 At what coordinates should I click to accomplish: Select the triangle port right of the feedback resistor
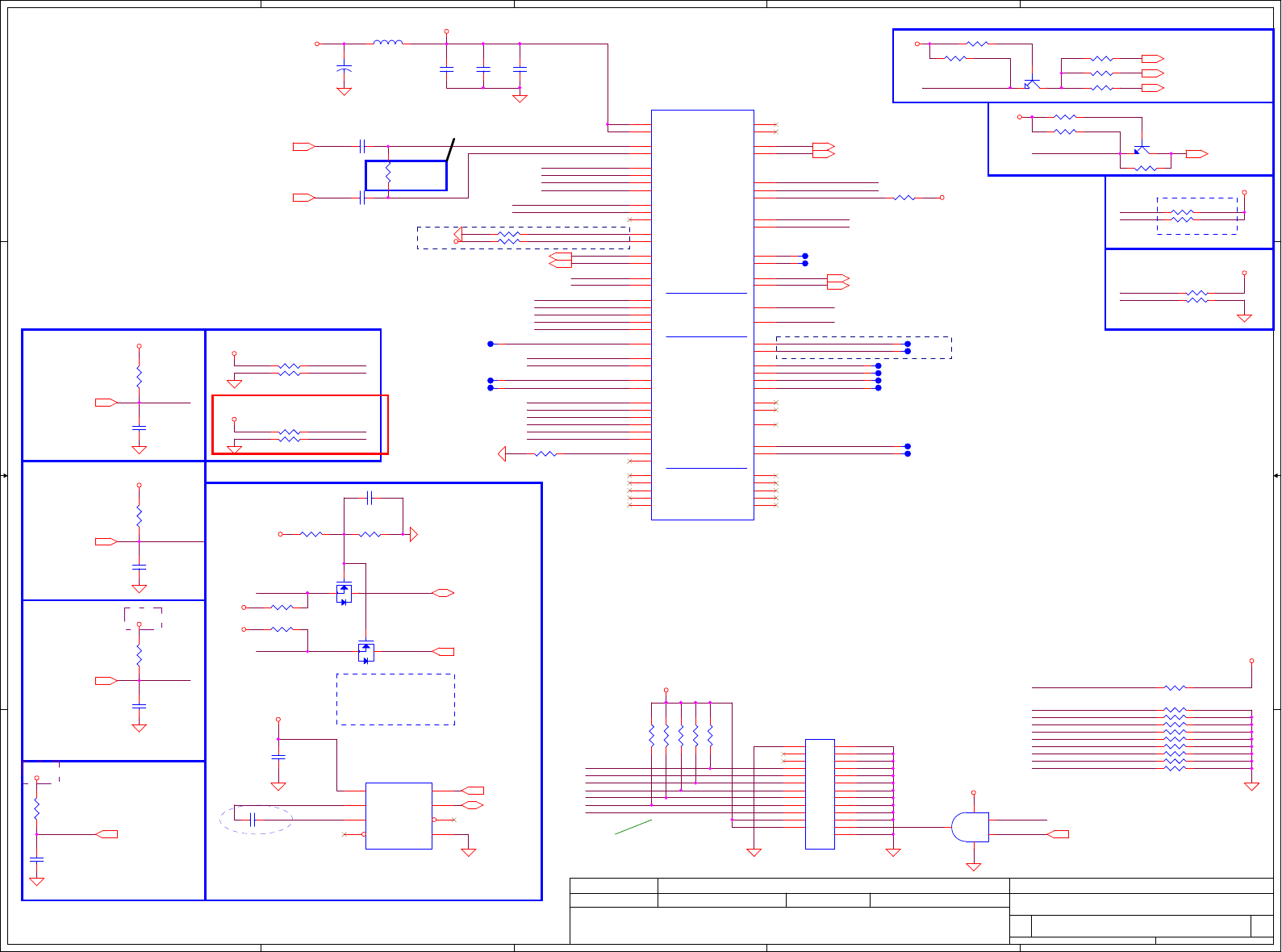(x=413, y=534)
